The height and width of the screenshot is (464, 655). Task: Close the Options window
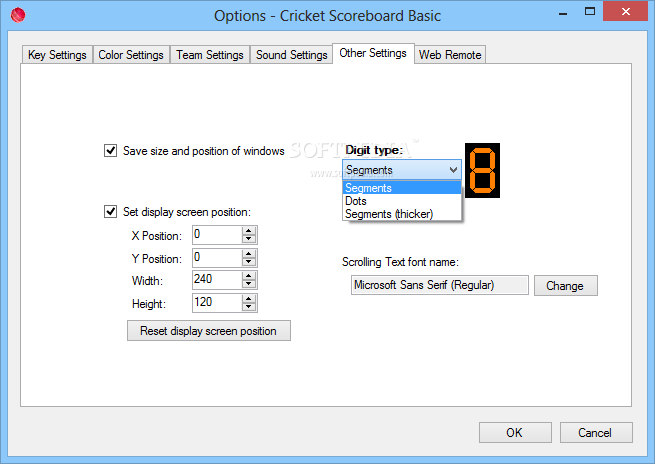click(625, 11)
